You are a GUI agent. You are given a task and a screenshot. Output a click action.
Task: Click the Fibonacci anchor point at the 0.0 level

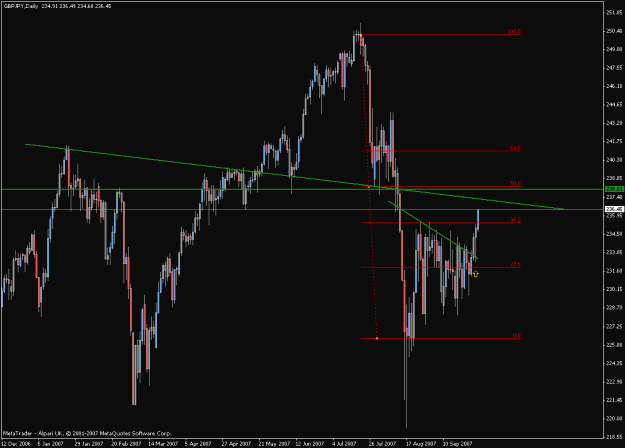[x=377, y=338]
